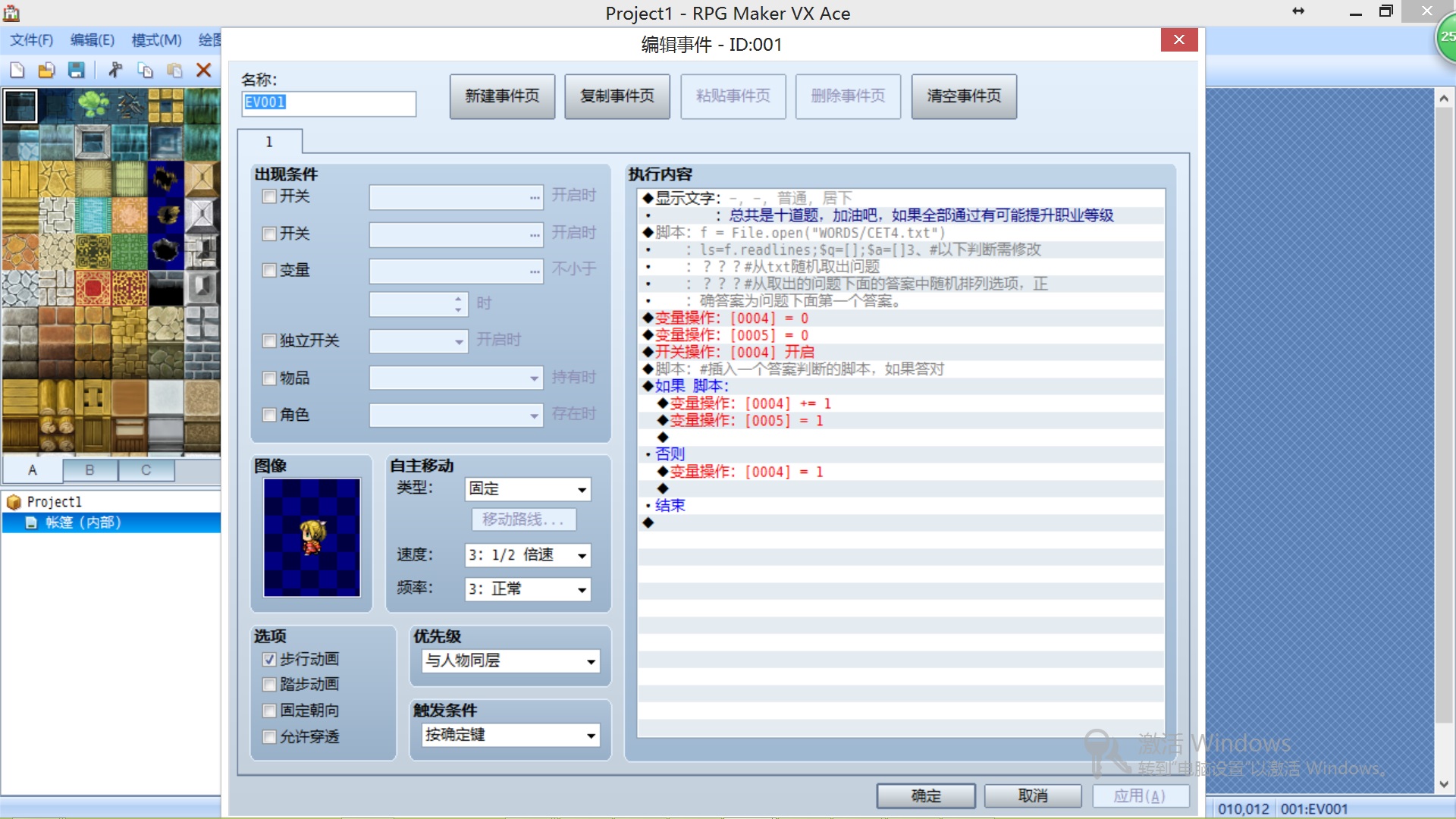The width and height of the screenshot is (1456, 819).
Task: Click the red X Delete toolbar icon
Action: tap(203, 71)
